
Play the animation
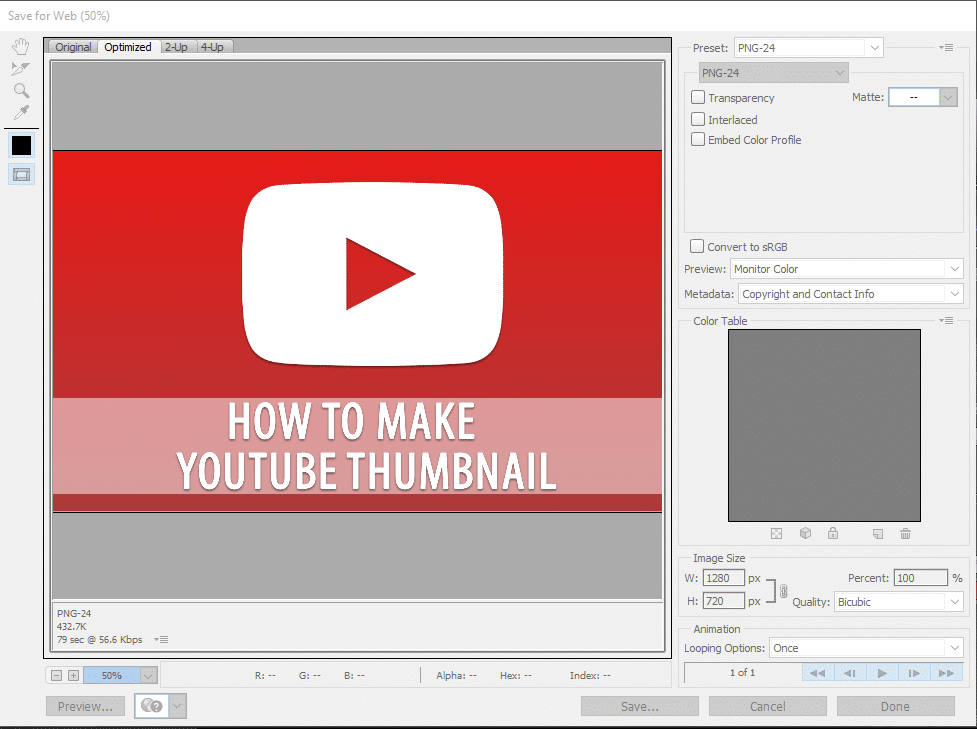[882, 673]
